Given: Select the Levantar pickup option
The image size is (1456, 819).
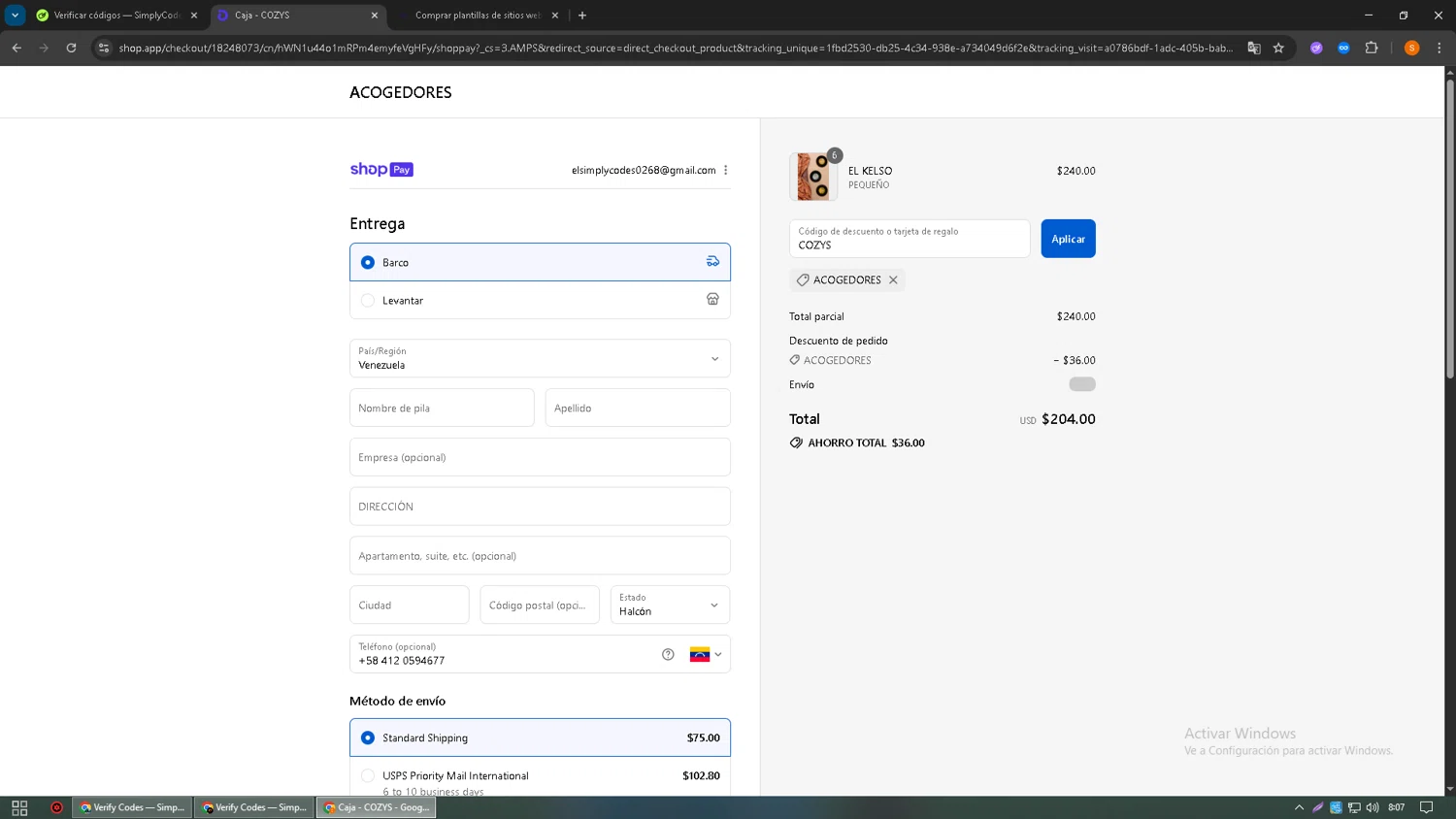Looking at the screenshot, I should pyautogui.click(x=540, y=300).
